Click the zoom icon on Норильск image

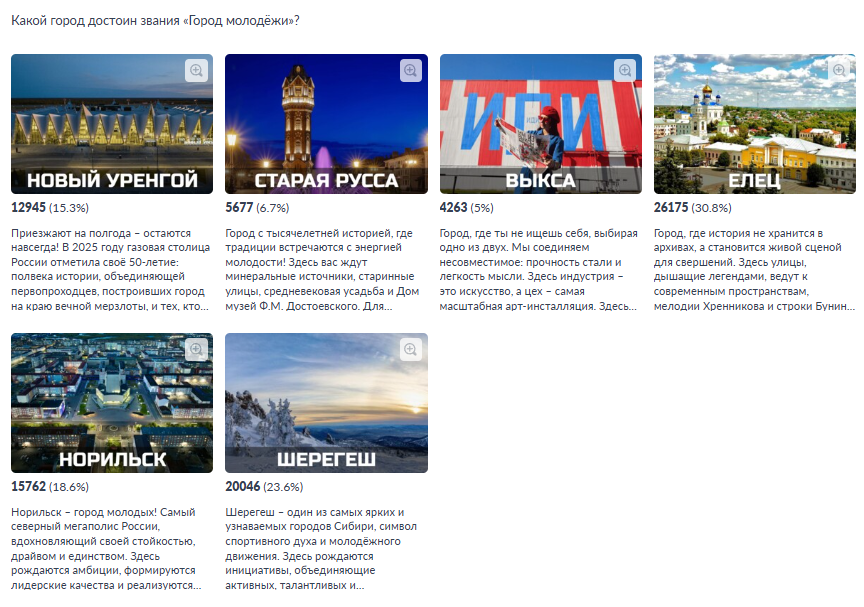pyautogui.click(x=196, y=350)
